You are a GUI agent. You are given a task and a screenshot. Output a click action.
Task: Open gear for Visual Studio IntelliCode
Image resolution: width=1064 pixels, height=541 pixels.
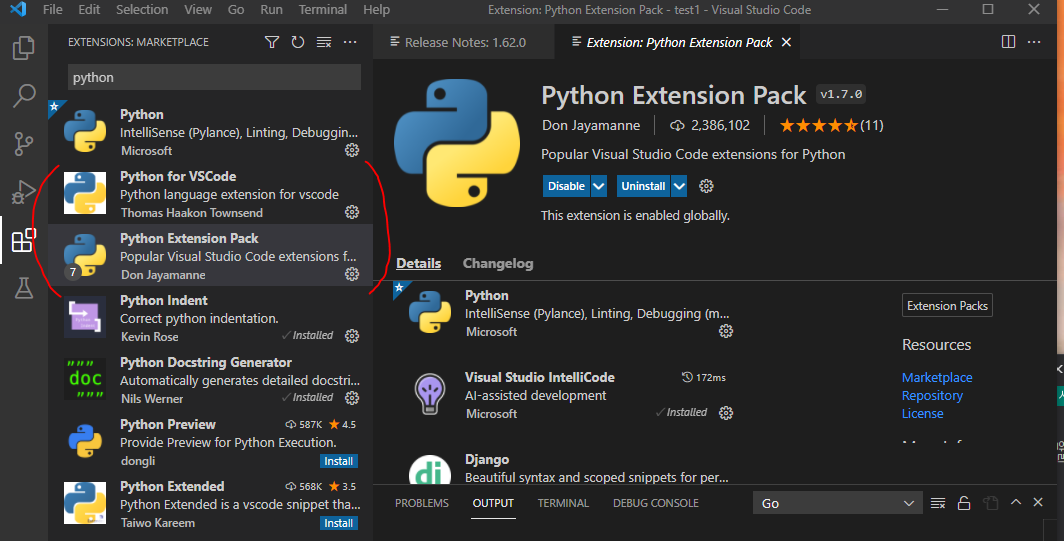coord(726,413)
